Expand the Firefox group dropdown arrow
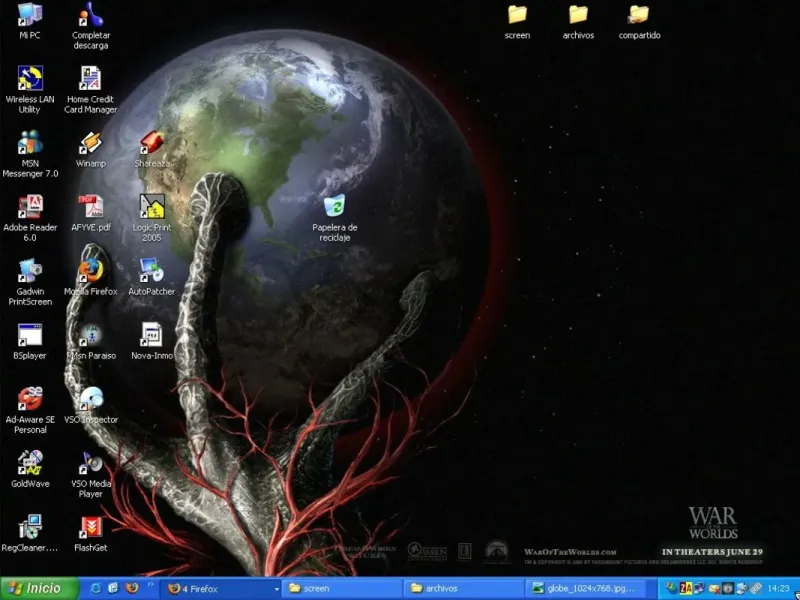Screen dimensions: 800x600 tap(277, 589)
